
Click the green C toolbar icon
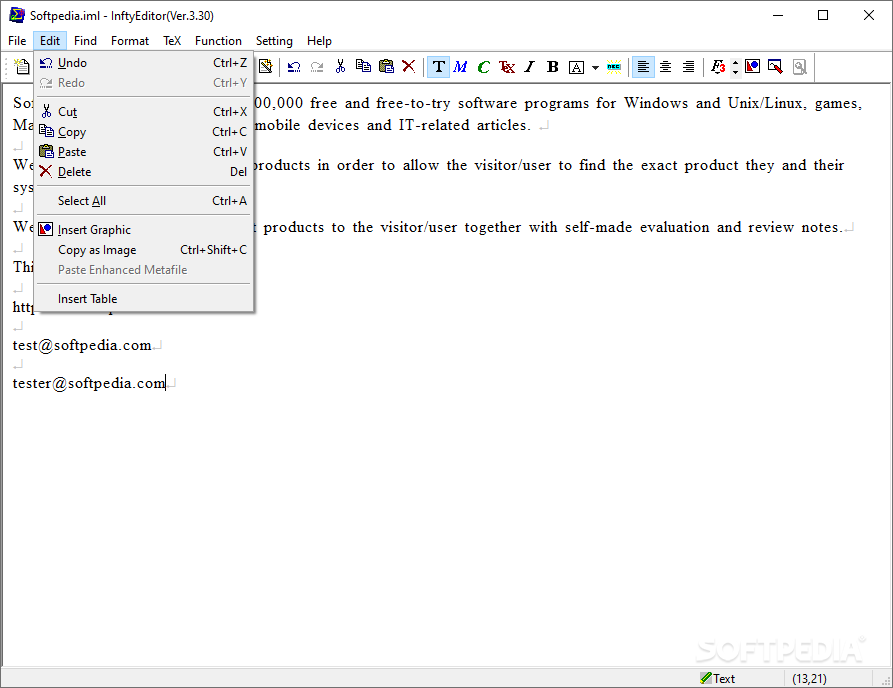[484, 67]
